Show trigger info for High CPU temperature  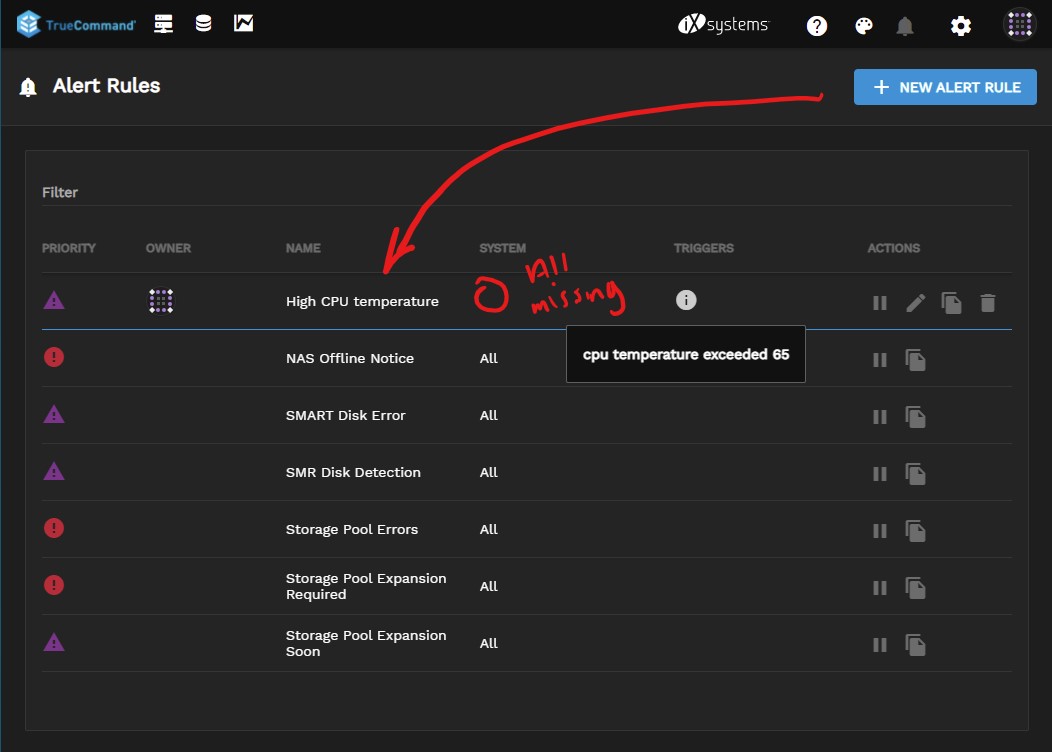686,300
